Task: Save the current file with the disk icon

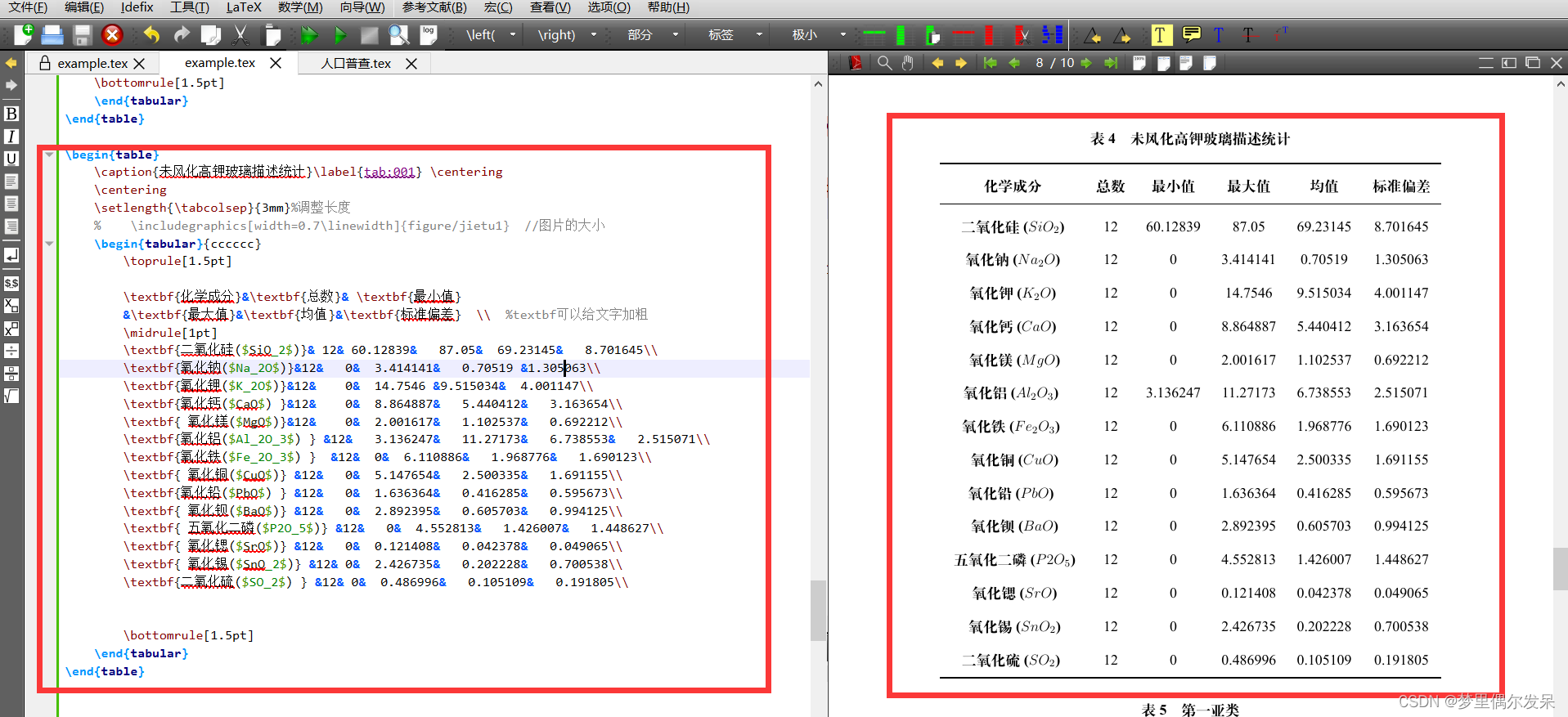Action: [82, 35]
